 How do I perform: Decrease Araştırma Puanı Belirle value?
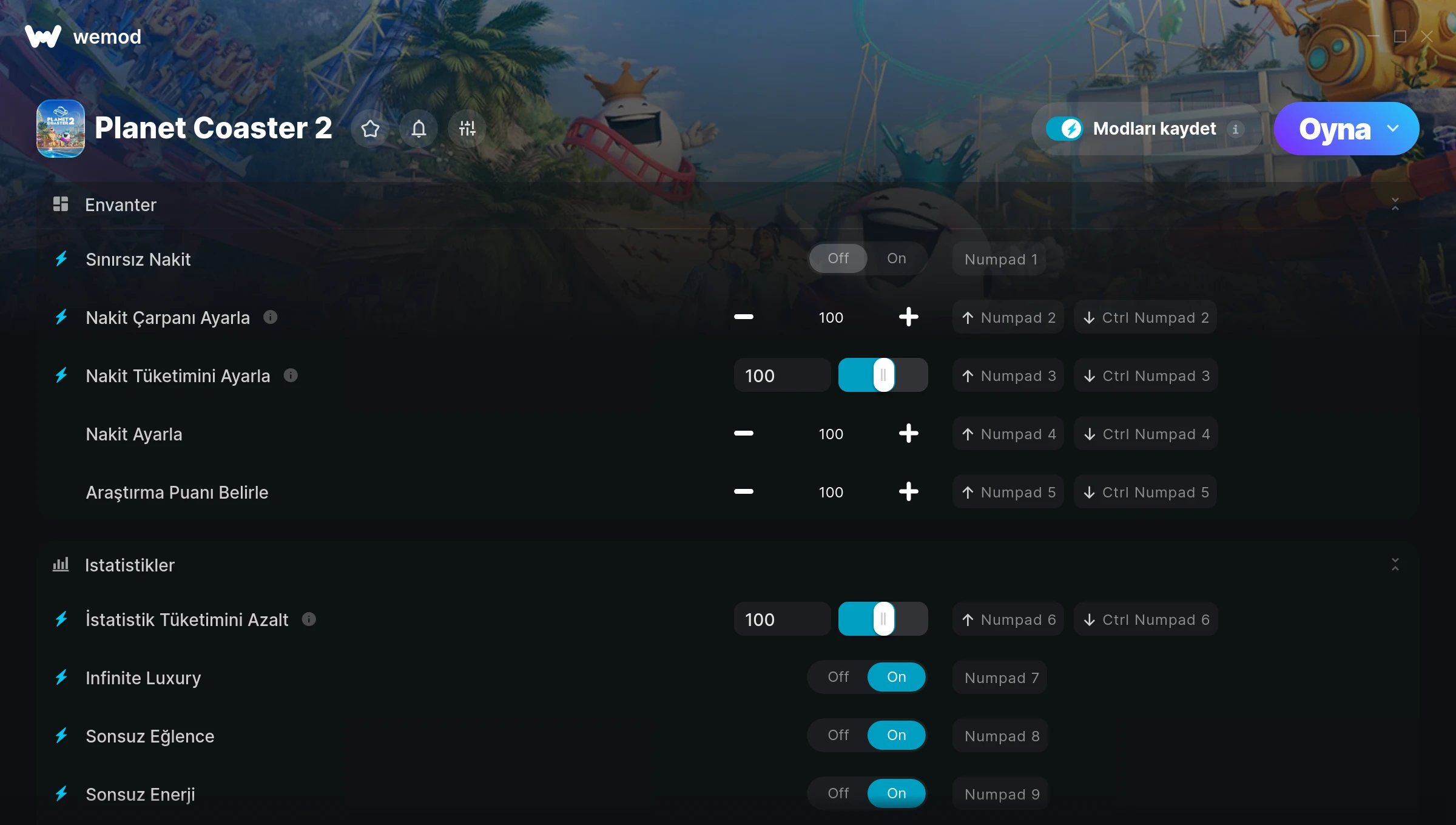pyautogui.click(x=744, y=492)
